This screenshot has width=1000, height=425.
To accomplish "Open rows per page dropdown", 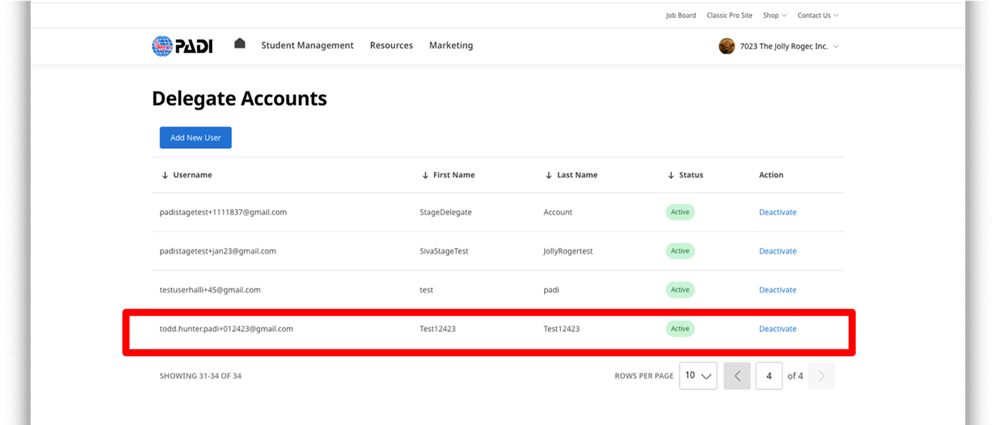I will click(x=698, y=376).
